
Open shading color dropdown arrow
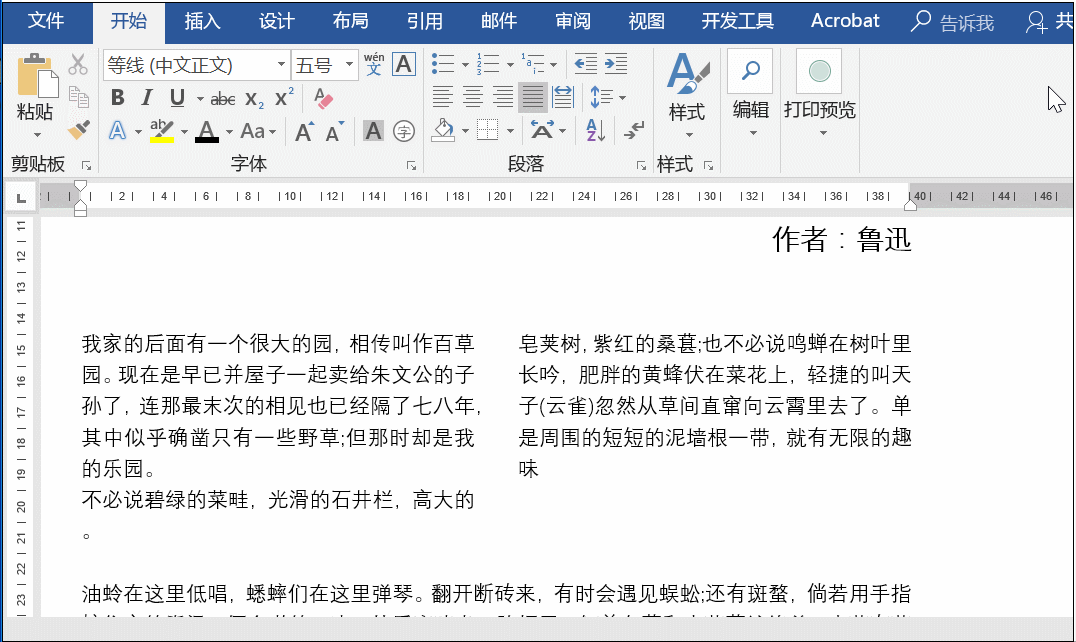(465, 131)
